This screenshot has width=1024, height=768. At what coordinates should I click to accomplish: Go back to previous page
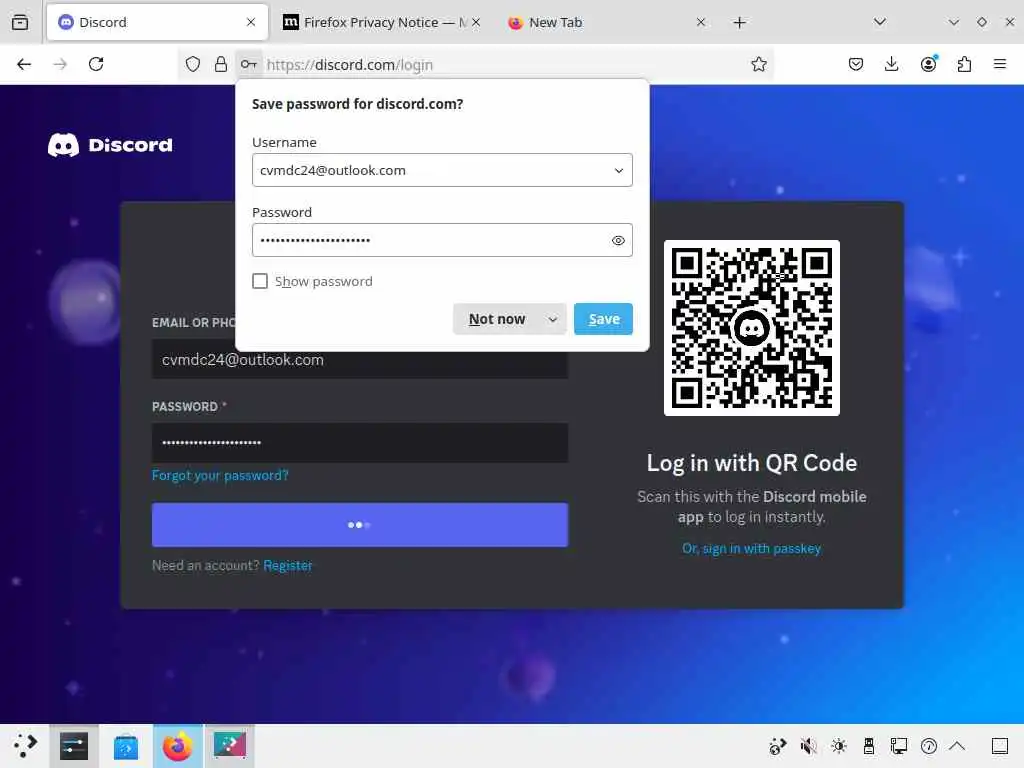click(x=24, y=64)
